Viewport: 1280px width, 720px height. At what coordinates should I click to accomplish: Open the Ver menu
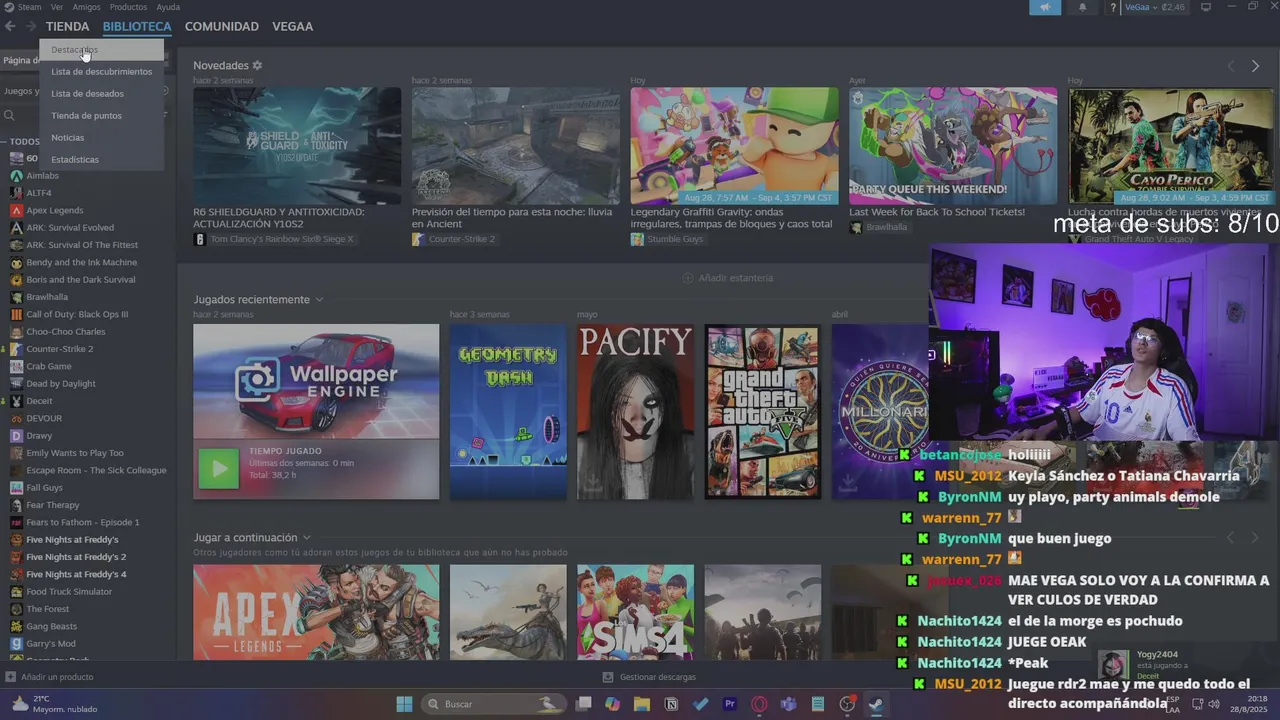coord(57,7)
